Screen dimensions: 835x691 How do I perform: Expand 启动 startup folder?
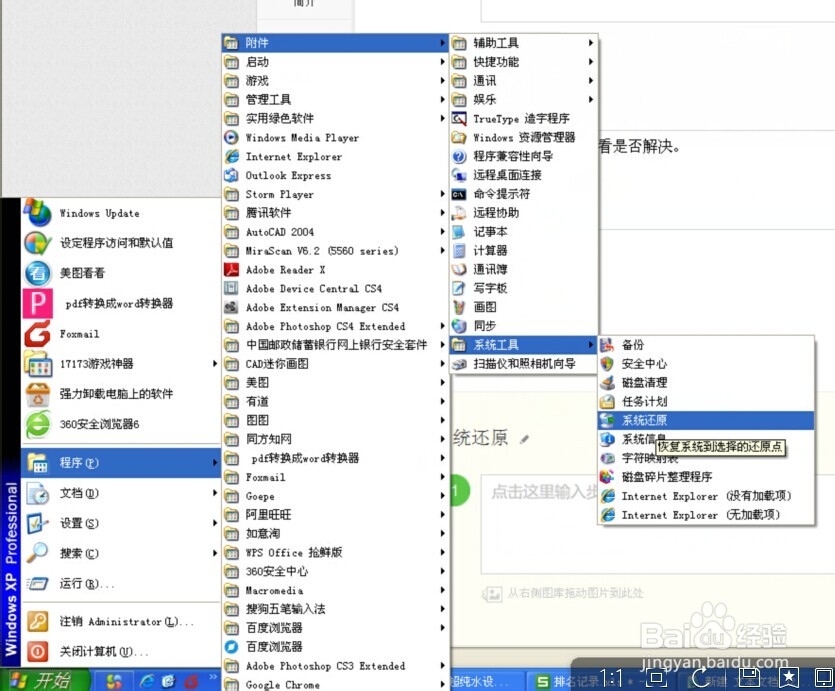pos(335,62)
